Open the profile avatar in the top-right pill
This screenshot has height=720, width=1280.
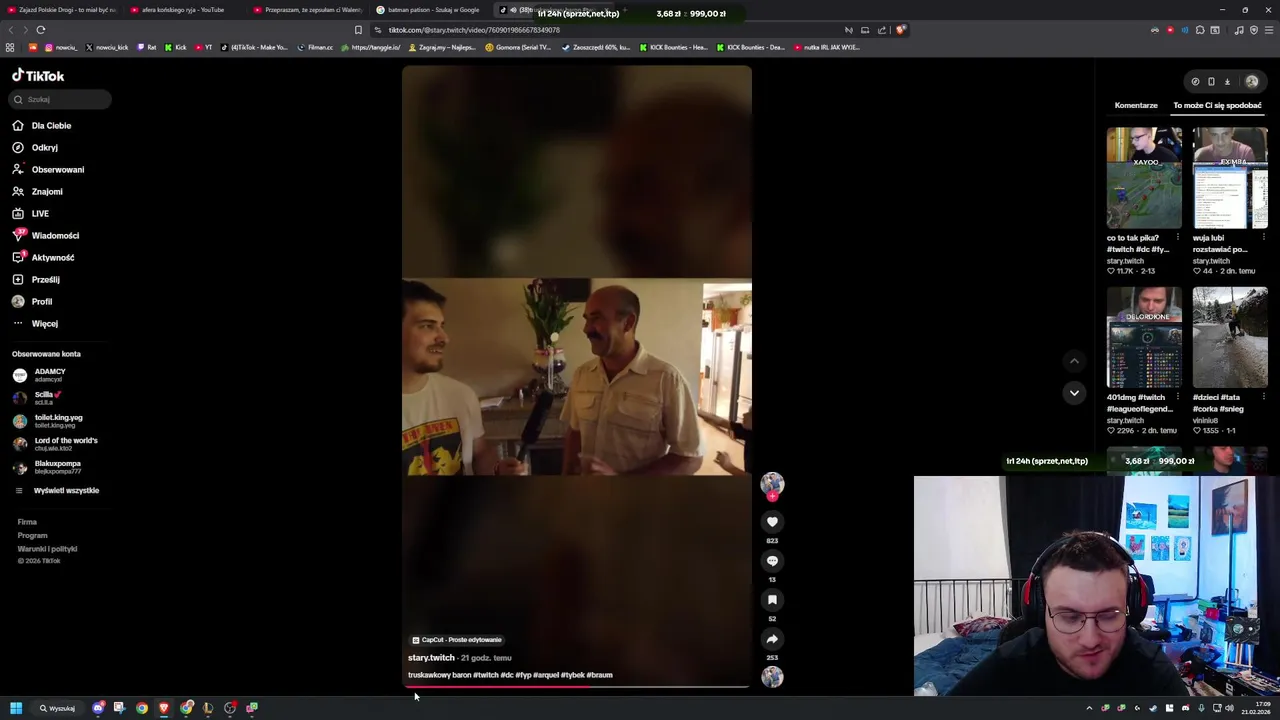coord(1251,82)
